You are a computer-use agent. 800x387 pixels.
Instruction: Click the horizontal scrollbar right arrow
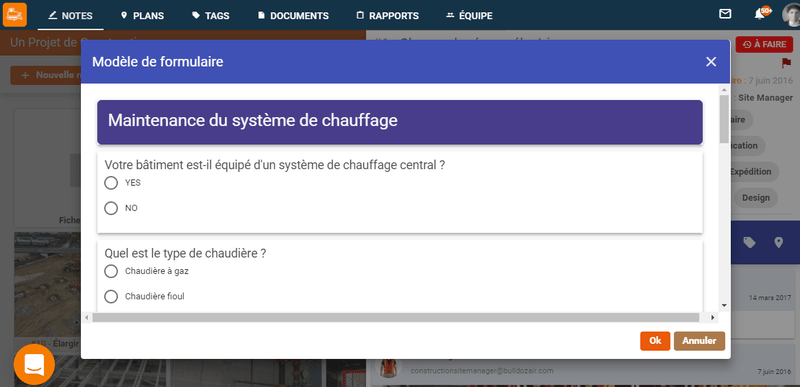713,318
